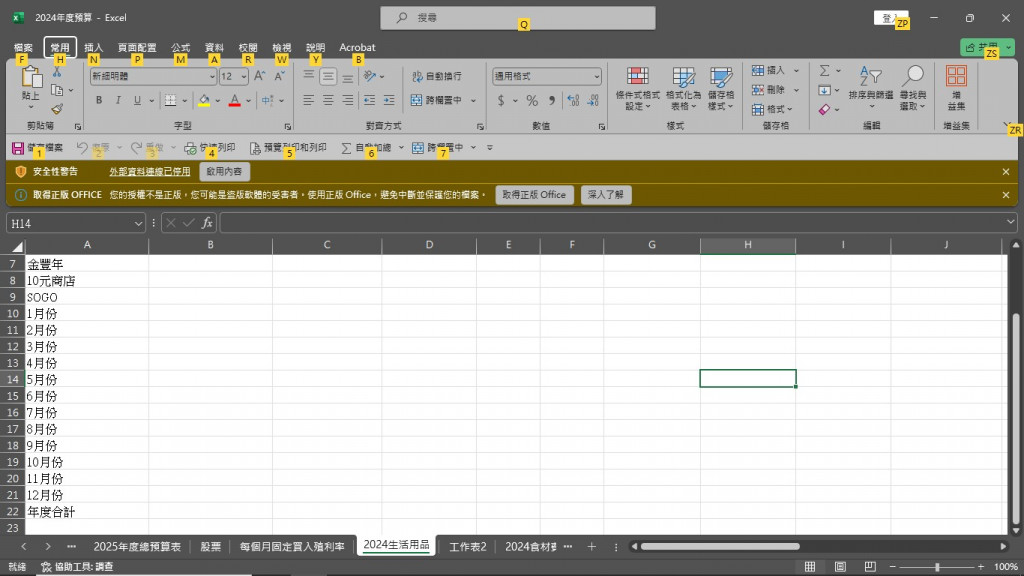Open Conditional Formatting (條件式格式設定)
Viewport: 1024px width, 576px height.
[637, 88]
